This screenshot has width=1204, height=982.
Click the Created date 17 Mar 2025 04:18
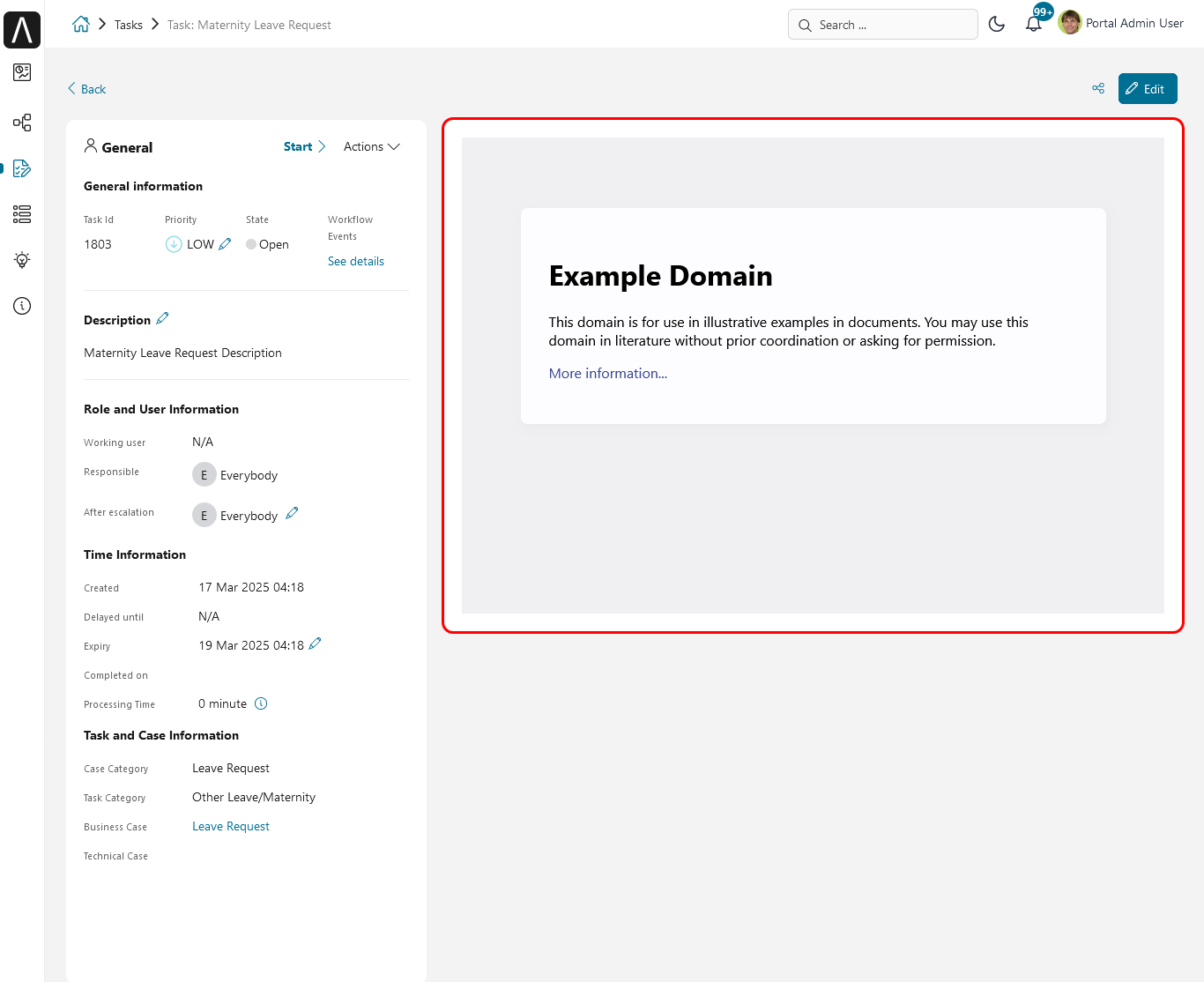tap(251, 587)
